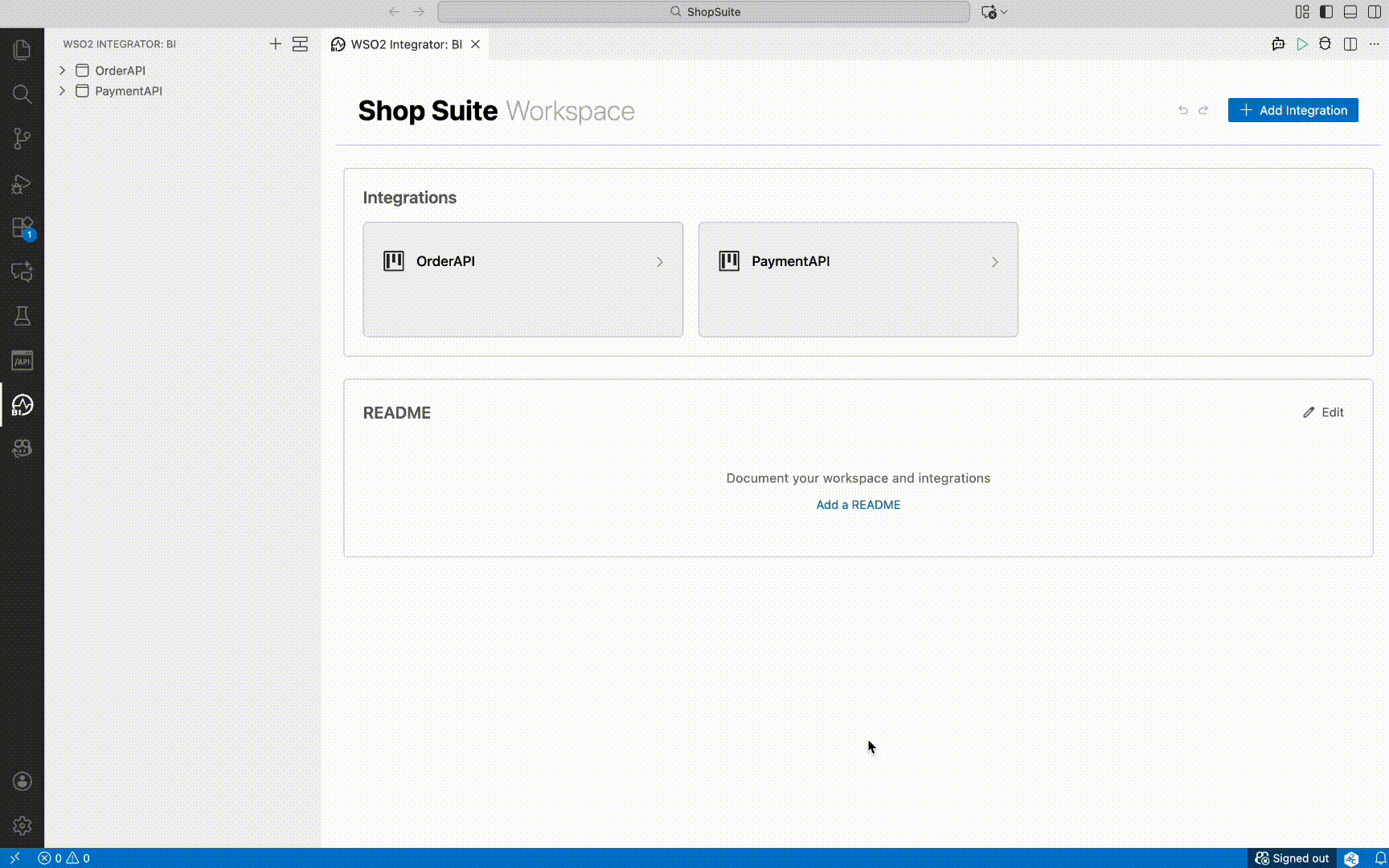
Task: Open the Manage settings gear
Action: click(22, 825)
